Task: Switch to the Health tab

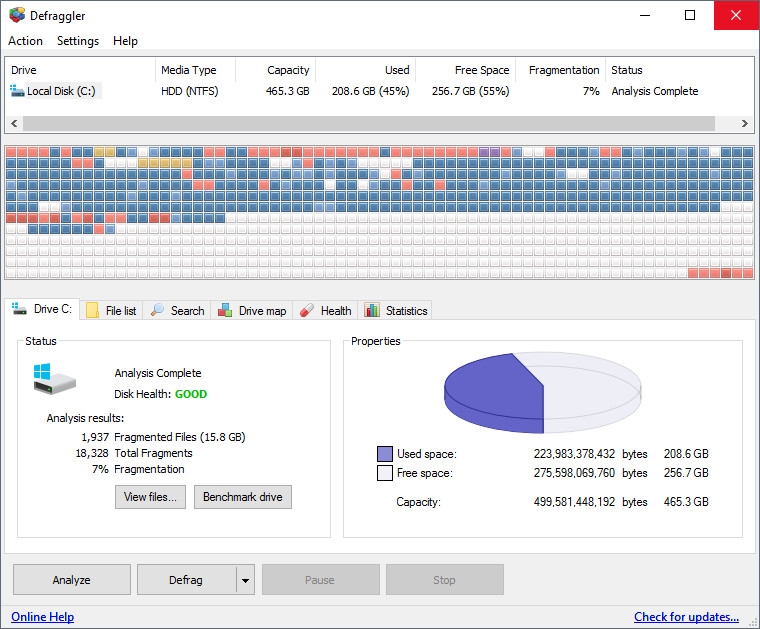Action: click(x=326, y=310)
